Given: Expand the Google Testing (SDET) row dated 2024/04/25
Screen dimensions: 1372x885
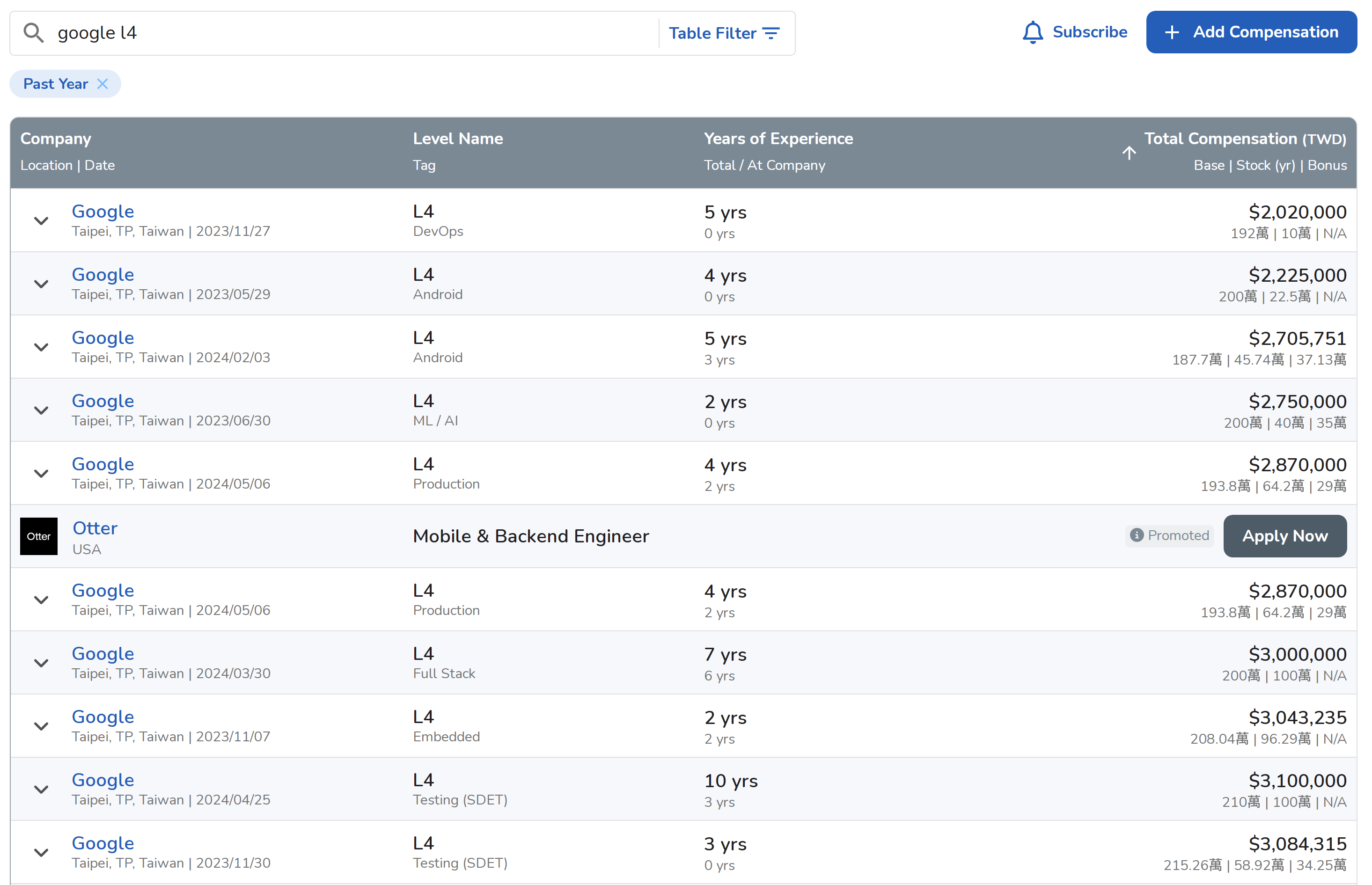Looking at the screenshot, I should (x=41, y=790).
